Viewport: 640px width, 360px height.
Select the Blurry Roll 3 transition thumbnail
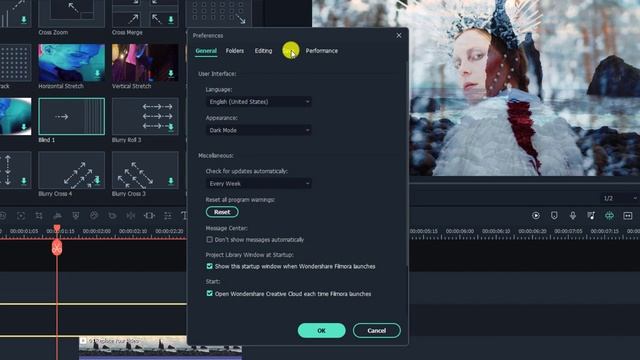145,116
